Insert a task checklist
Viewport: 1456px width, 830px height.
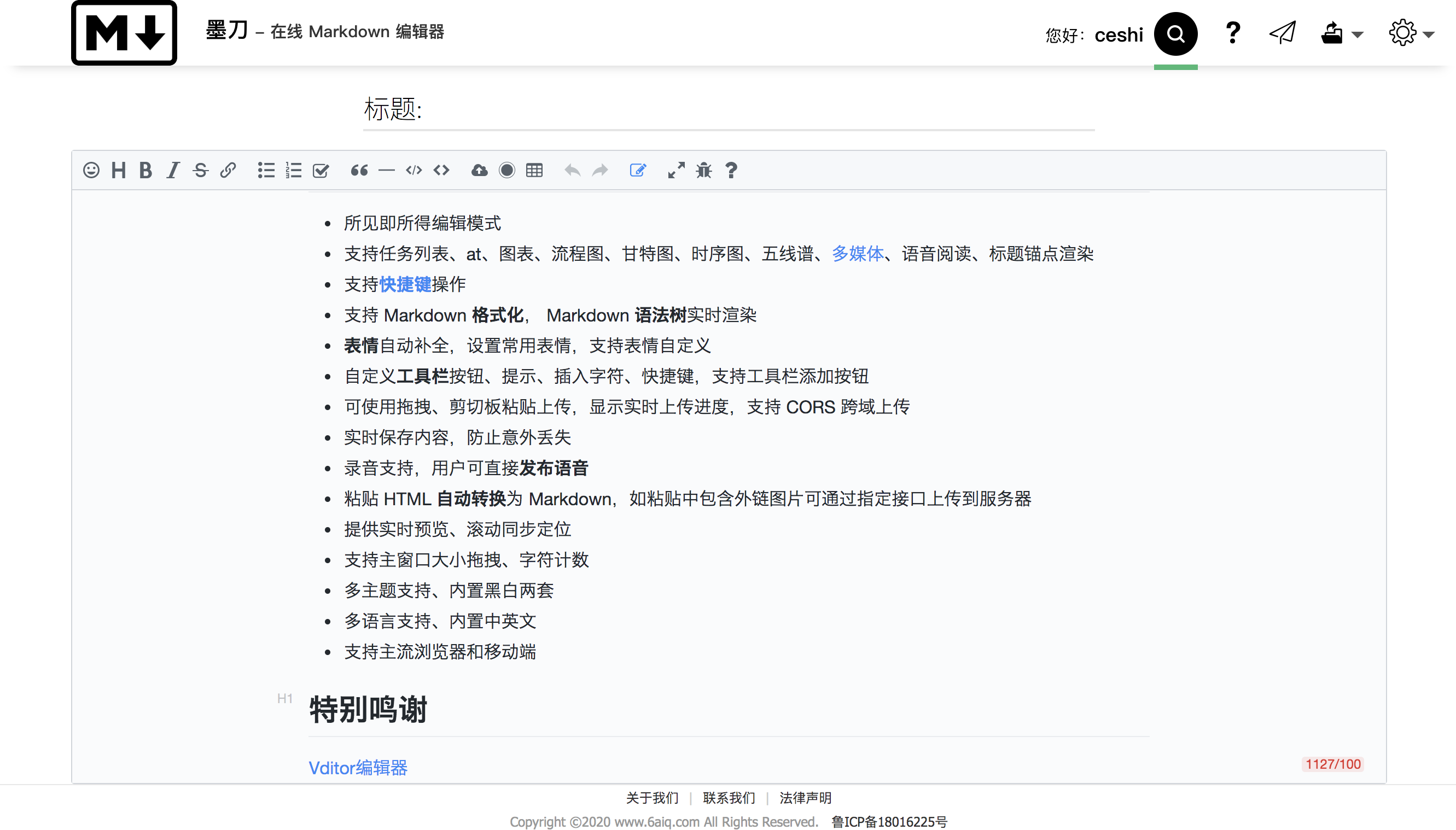point(321,170)
